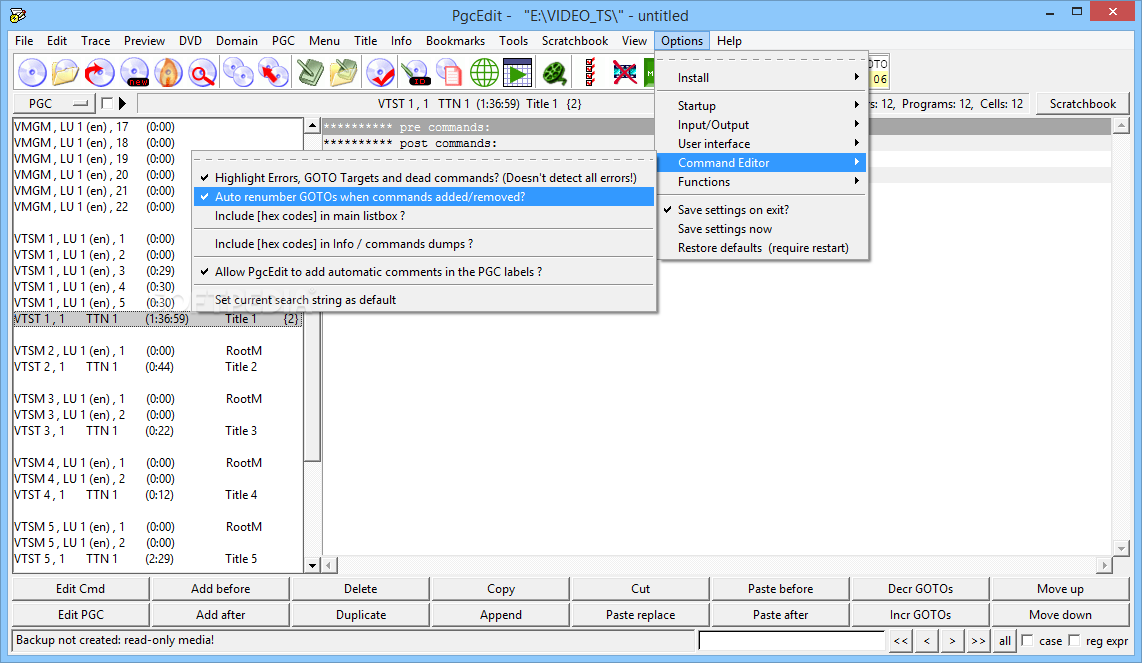Click the open folder toolbar icon
The width and height of the screenshot is (1142, 663).
click(x=65, y=72)
